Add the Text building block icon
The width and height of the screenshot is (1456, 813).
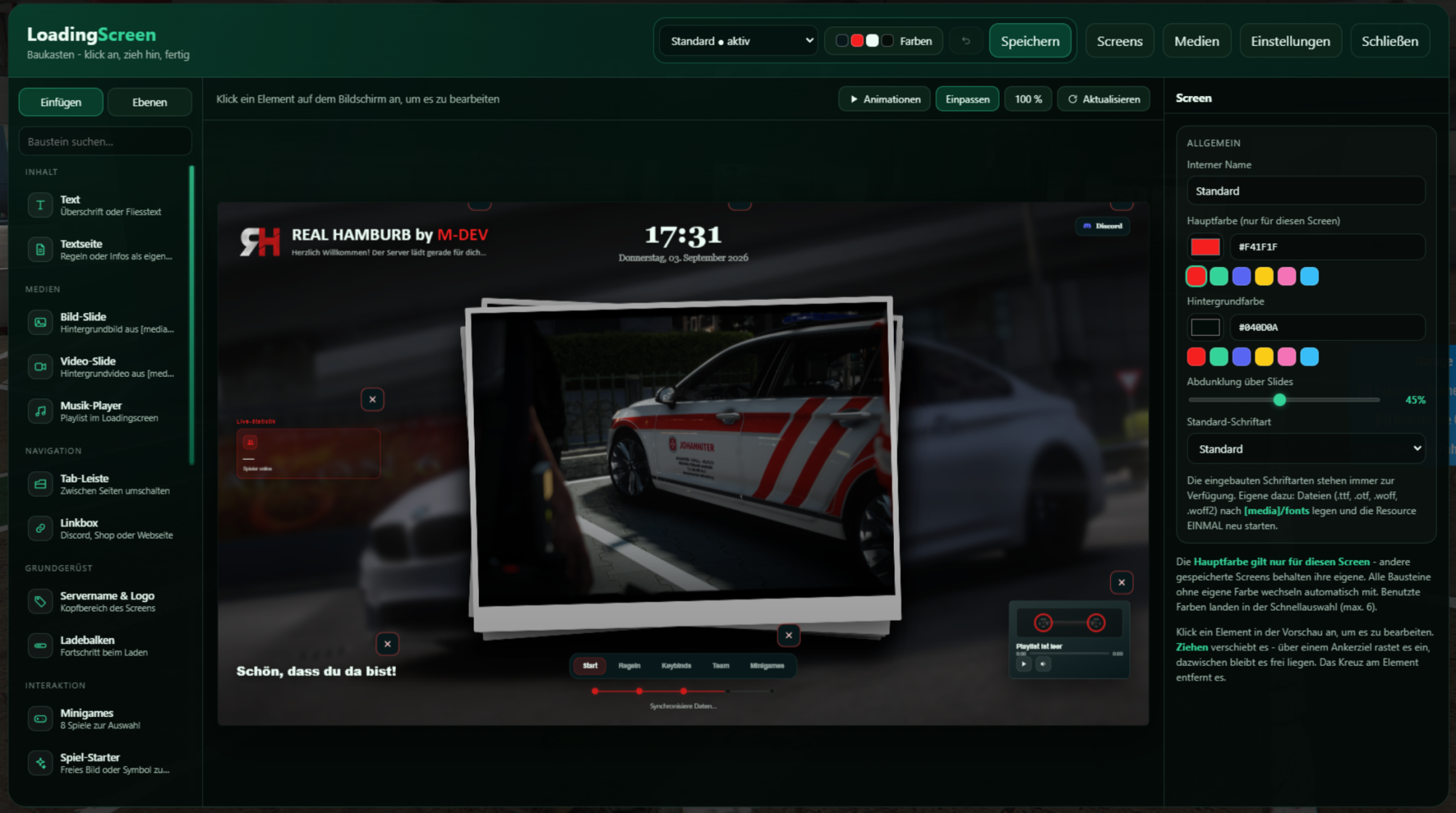40,205
